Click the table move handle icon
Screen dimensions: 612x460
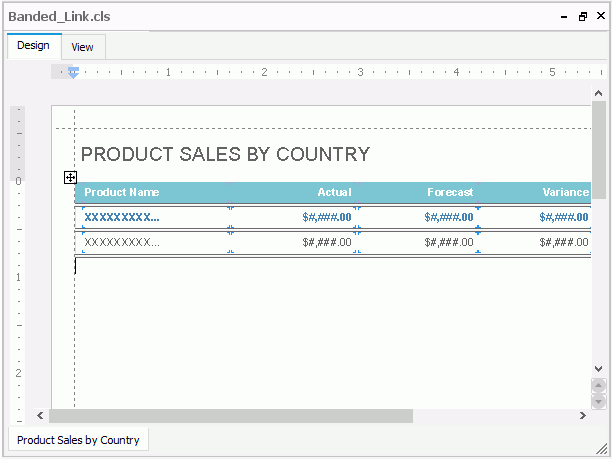pyautogui.click(x=70, y=177)
